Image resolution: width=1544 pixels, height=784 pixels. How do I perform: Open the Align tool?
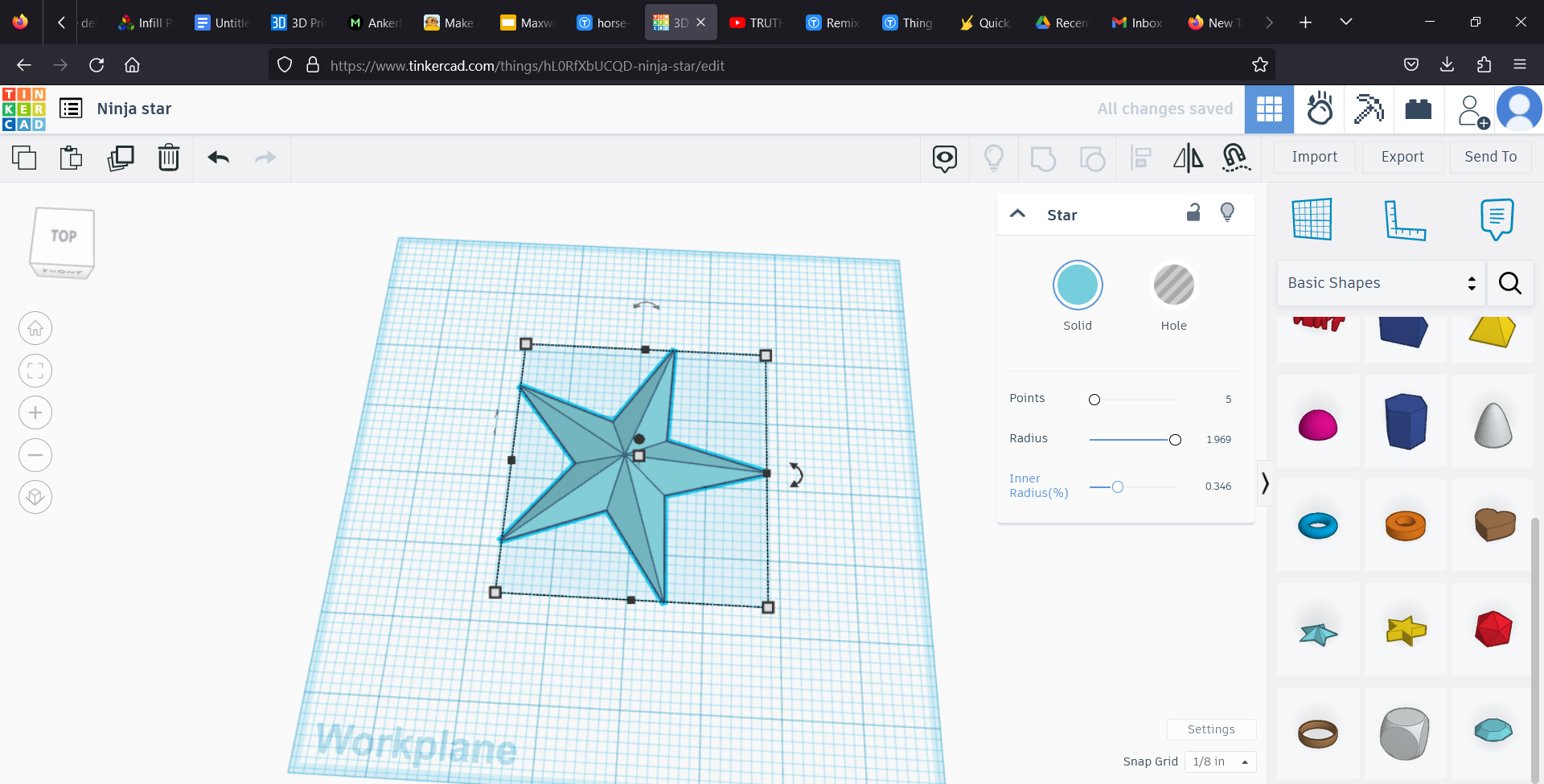(1140, 158)
